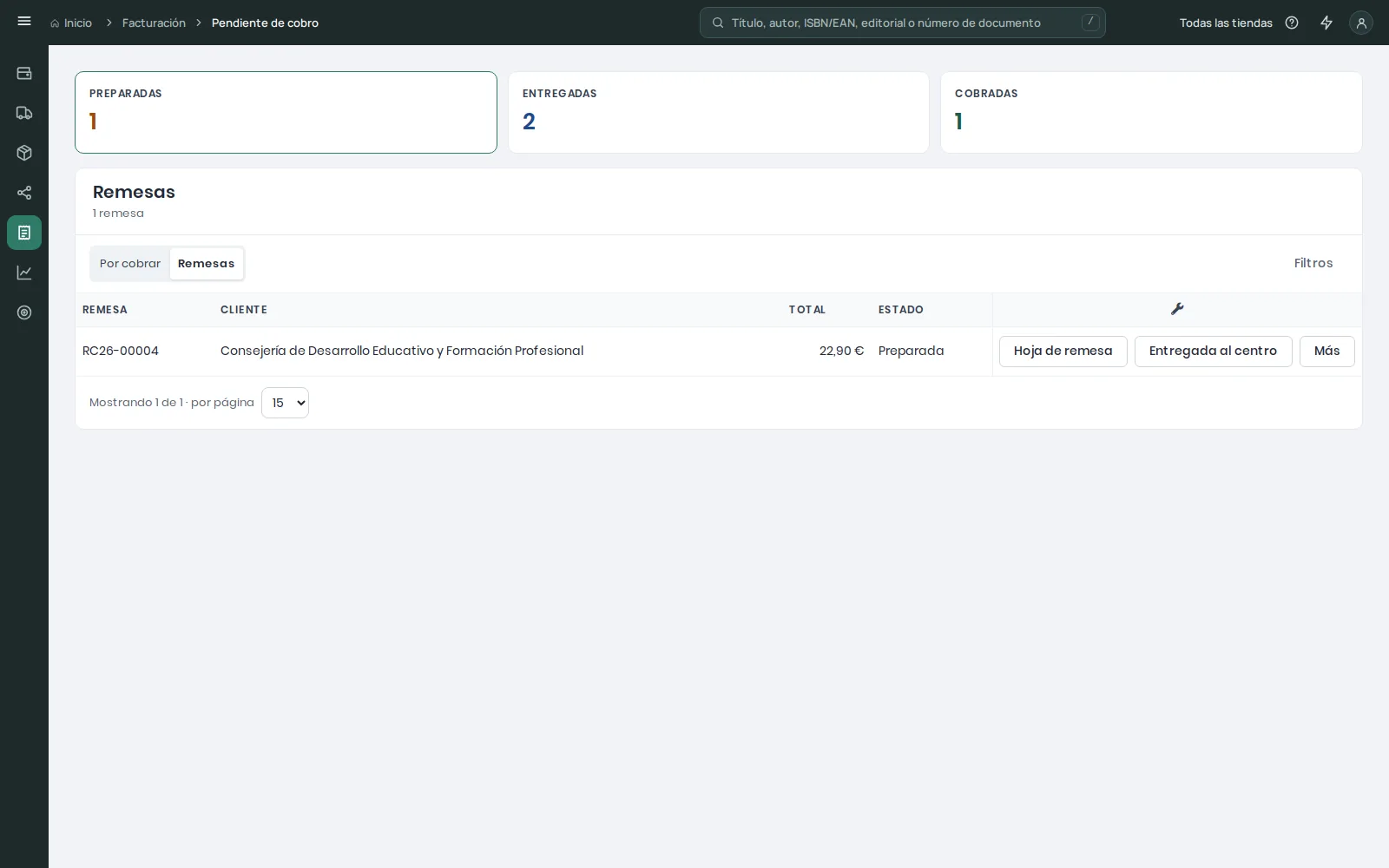
Task: Click the lightning bolt quick actions icon
Action: pyautogui.click(x=1326, y=23)
